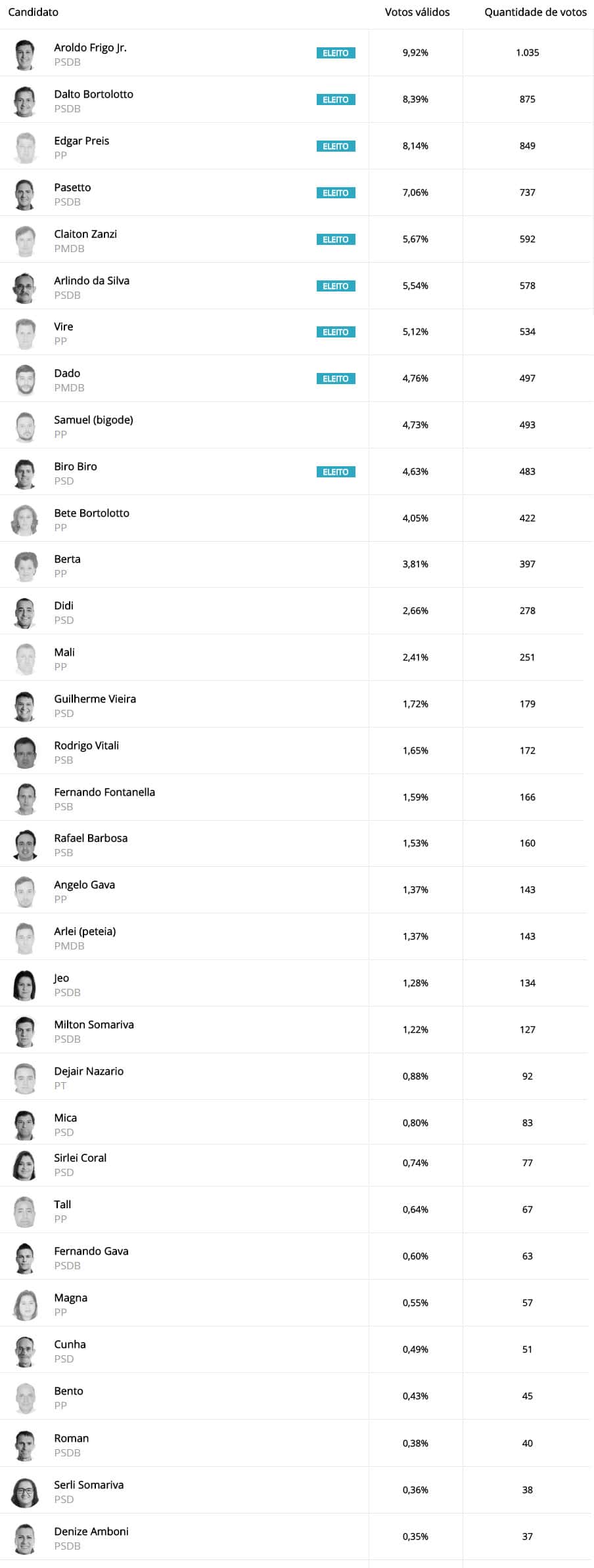Open Bete Bortolotto's candidate photo
The image size is (594, 1568).
click(x=25, y=520)
